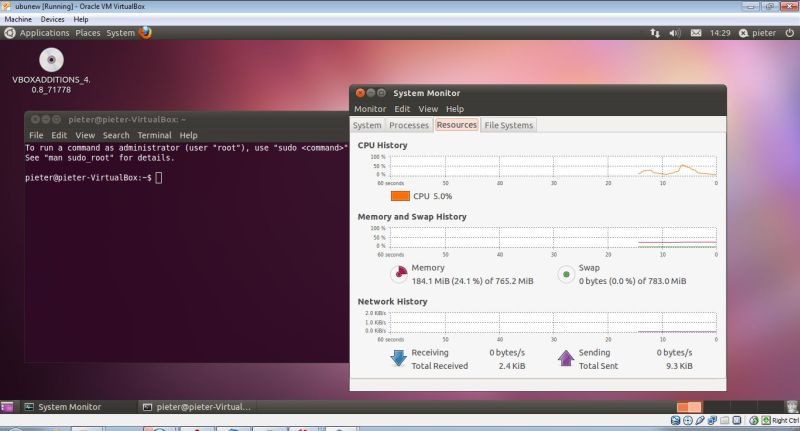Select the Resources tab
Image resolution: width=800 pixels, height=431 pixels.
coord(457,125)
